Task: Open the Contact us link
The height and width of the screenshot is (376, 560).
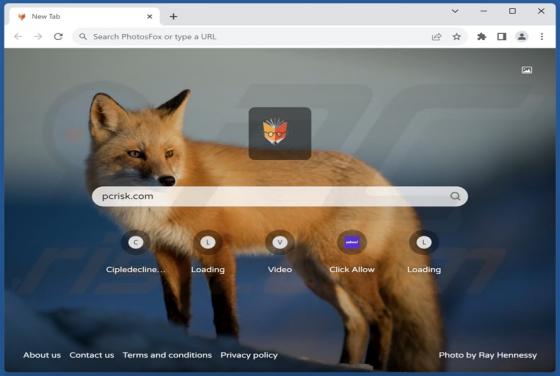Action: point(92,355)
